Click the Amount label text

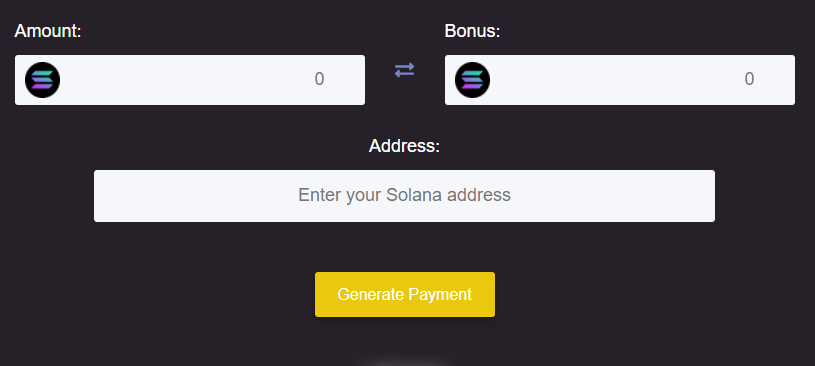[x=48, y=31]
